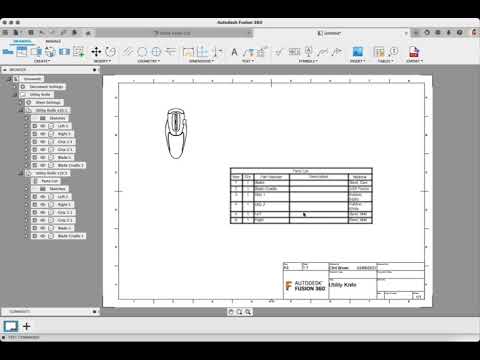Collapse the Browser panel header
480x360 pixels.
(x=5, y=70)
